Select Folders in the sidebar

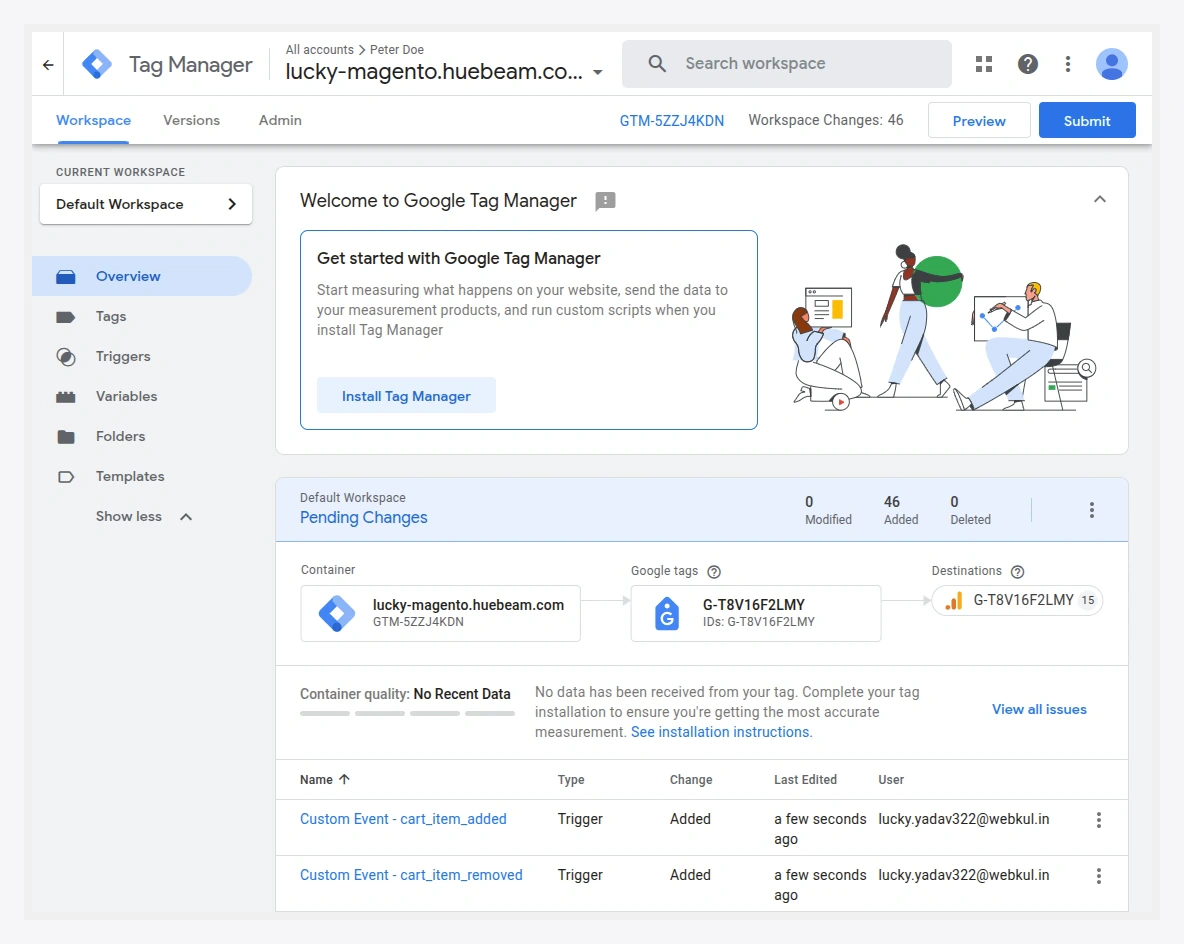tap(142, 437)
